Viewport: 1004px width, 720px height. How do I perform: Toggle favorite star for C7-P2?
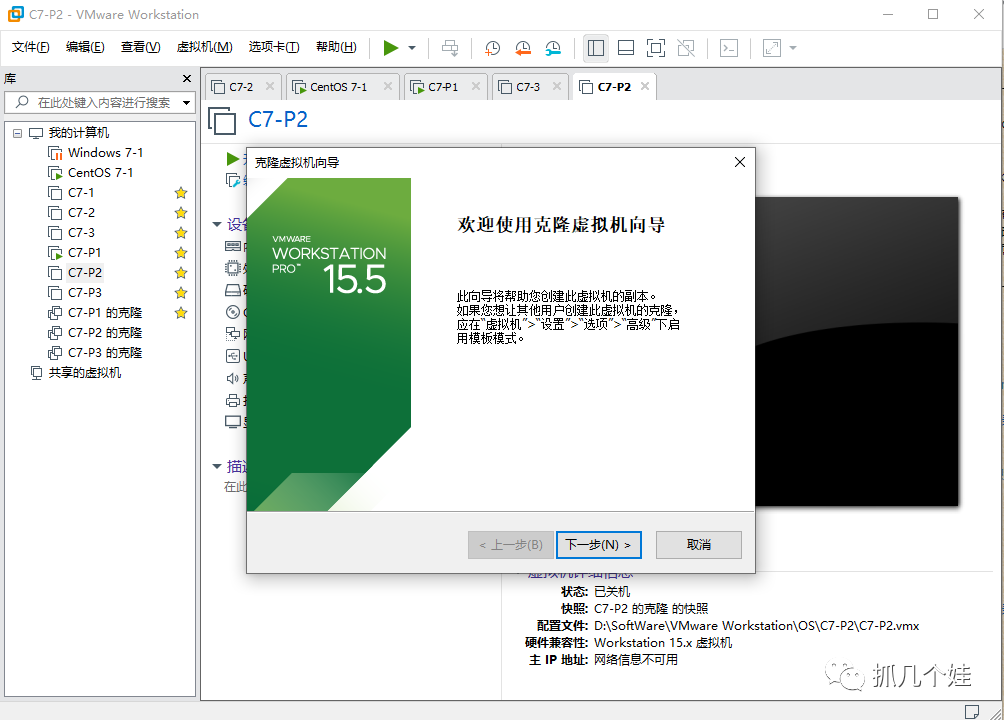pyautogui.click(x=181, y=272)
